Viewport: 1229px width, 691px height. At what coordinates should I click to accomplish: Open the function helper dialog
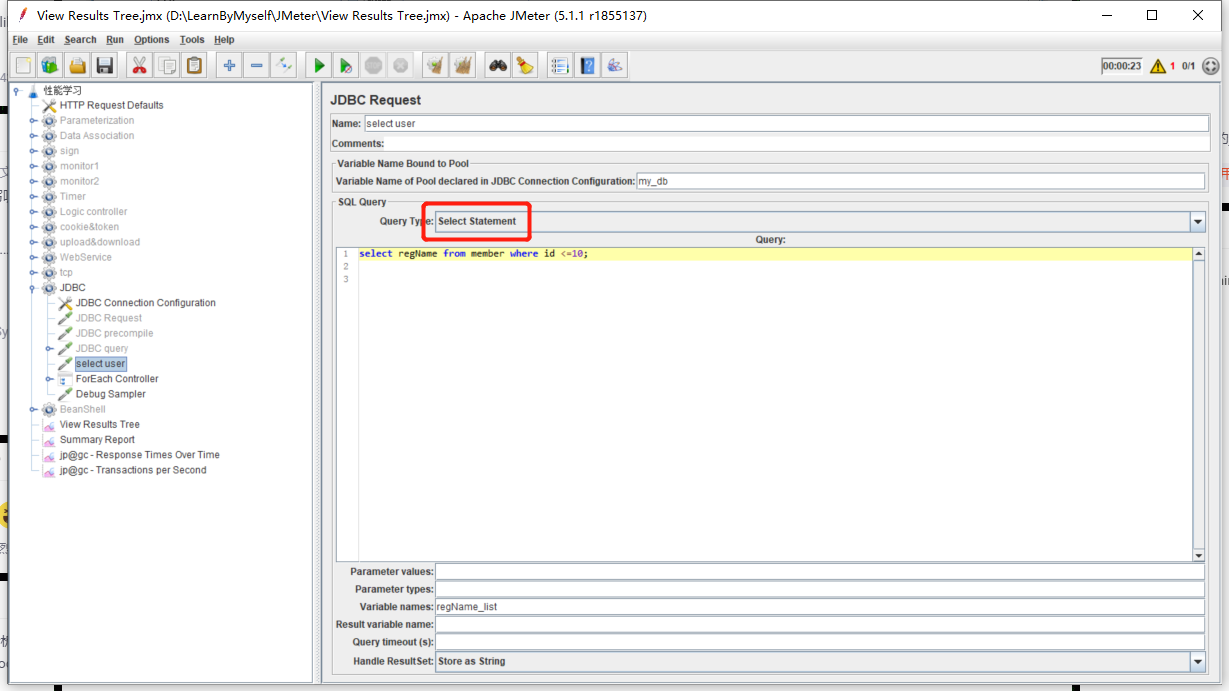click(x=559, y=66)
